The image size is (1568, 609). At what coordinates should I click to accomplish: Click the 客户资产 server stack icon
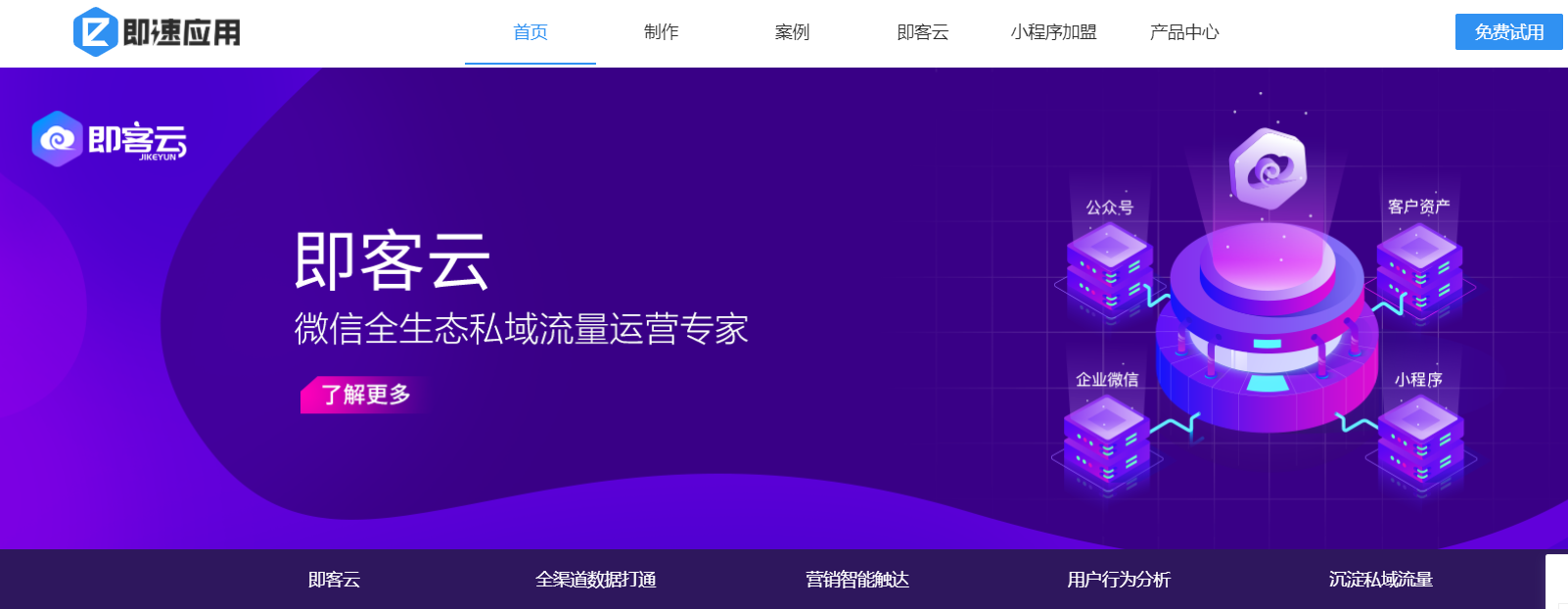click(x=1419, y=267)
